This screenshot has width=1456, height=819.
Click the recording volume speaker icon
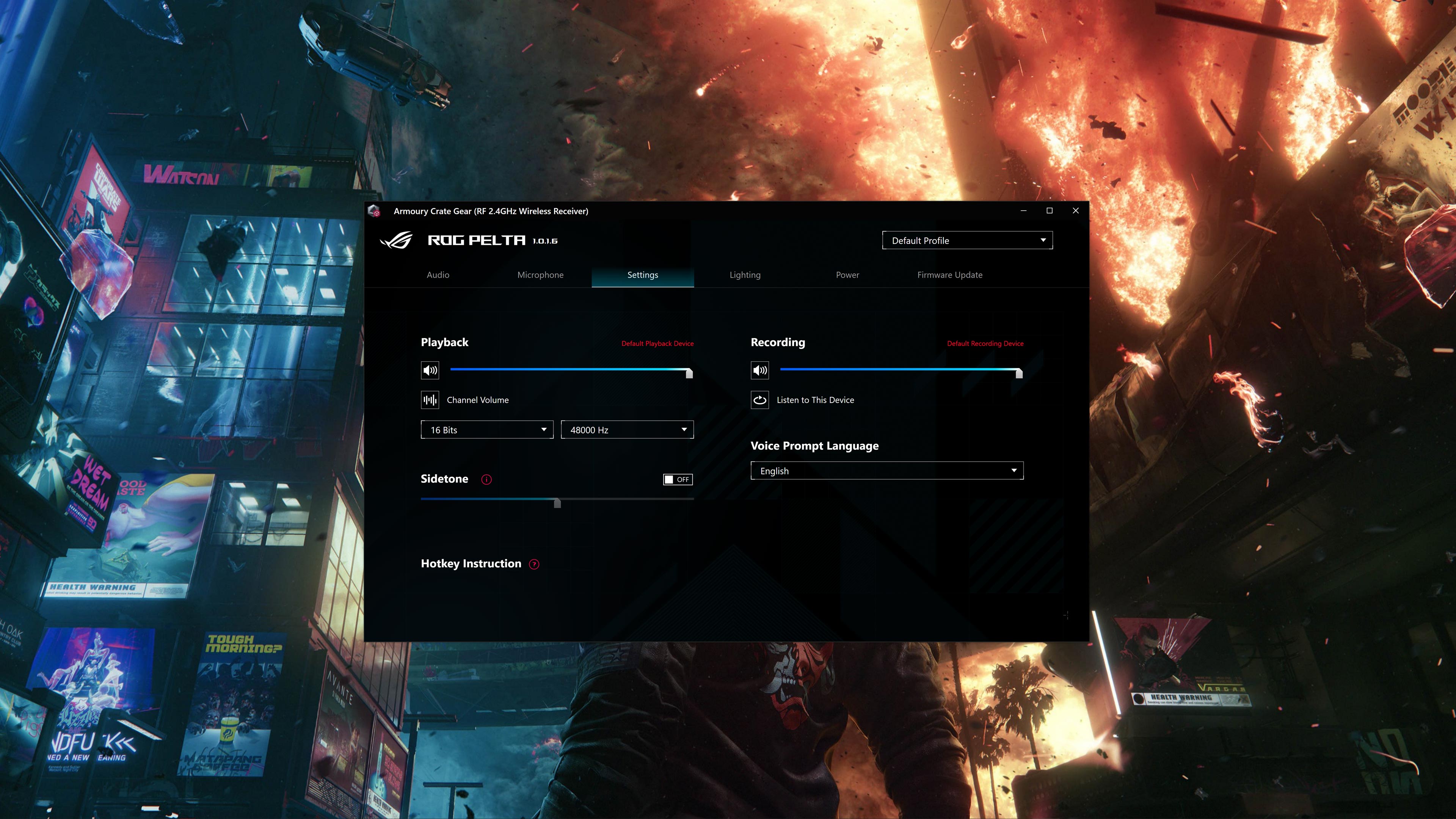(x=760, y=370)
